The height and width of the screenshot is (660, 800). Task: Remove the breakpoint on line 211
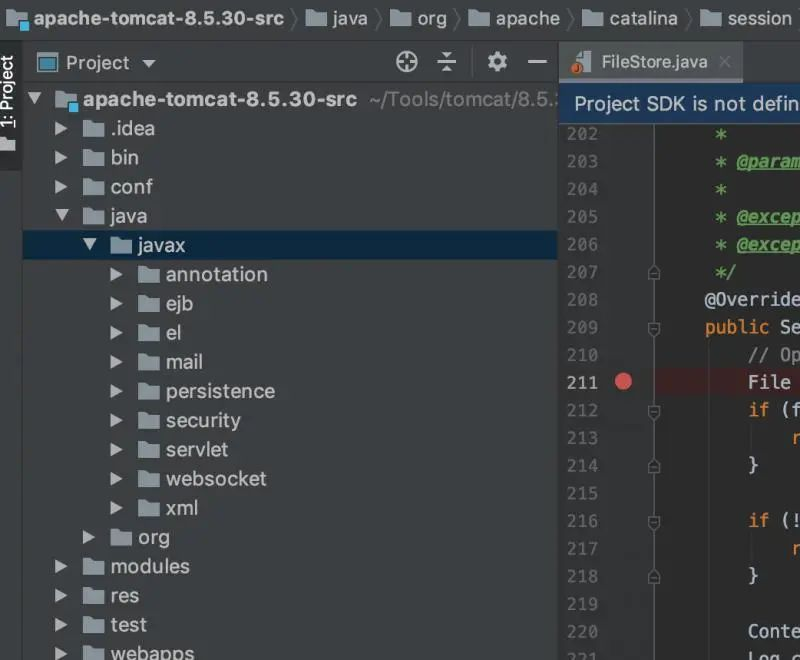pyautogui.click(x=623, y=382)
